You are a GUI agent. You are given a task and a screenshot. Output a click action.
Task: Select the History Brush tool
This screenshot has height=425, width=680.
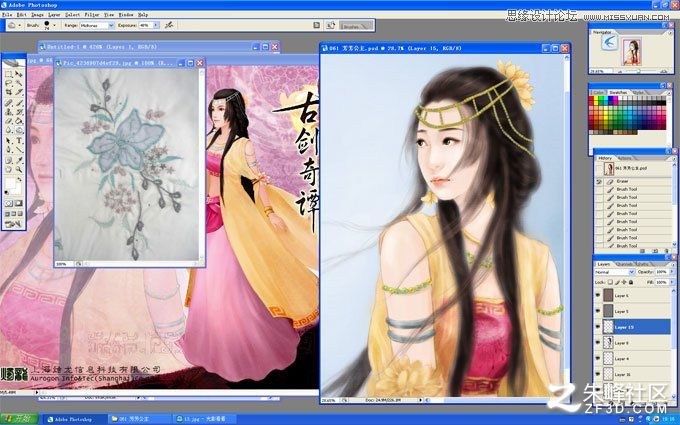point(19,111)
